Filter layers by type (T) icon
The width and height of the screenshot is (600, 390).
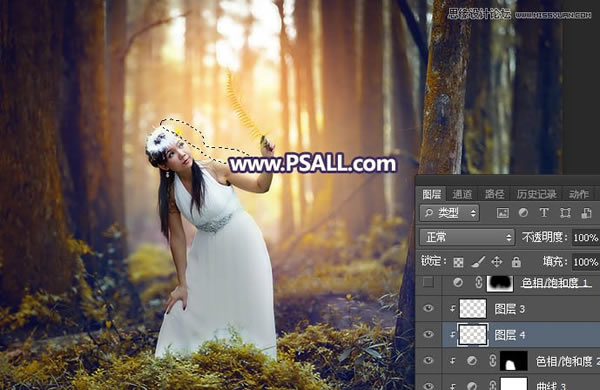pos(544,213)
